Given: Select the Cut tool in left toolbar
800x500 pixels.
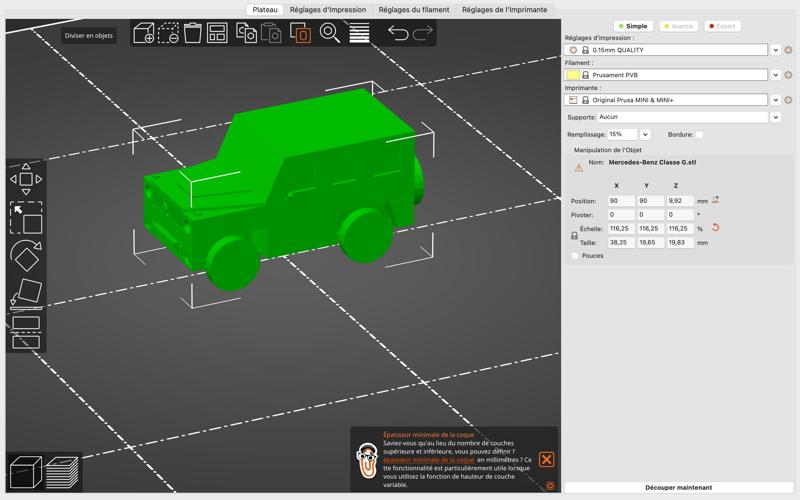Looking at the screenshot, I should pos(26,332).
